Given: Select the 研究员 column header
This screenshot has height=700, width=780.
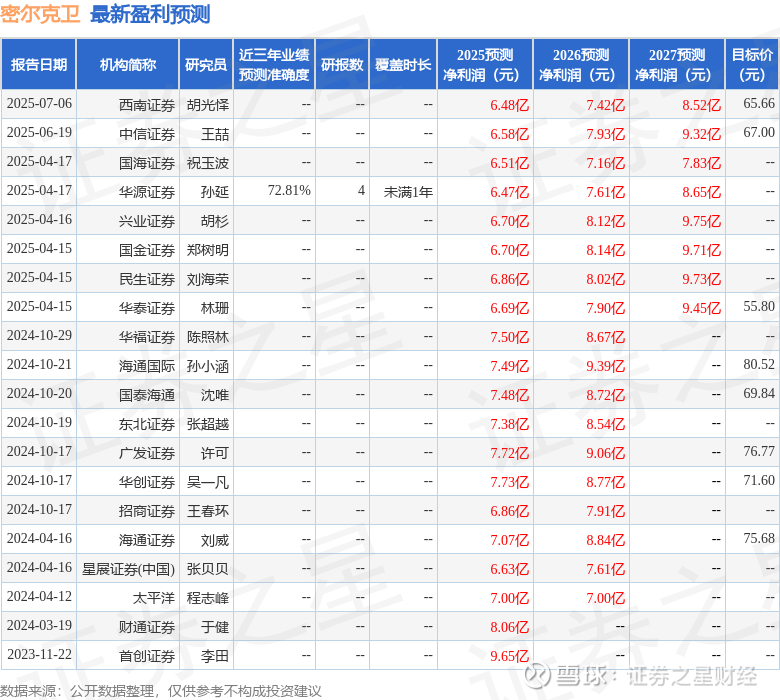Looking at the screenshot, I should click(206, 65).
